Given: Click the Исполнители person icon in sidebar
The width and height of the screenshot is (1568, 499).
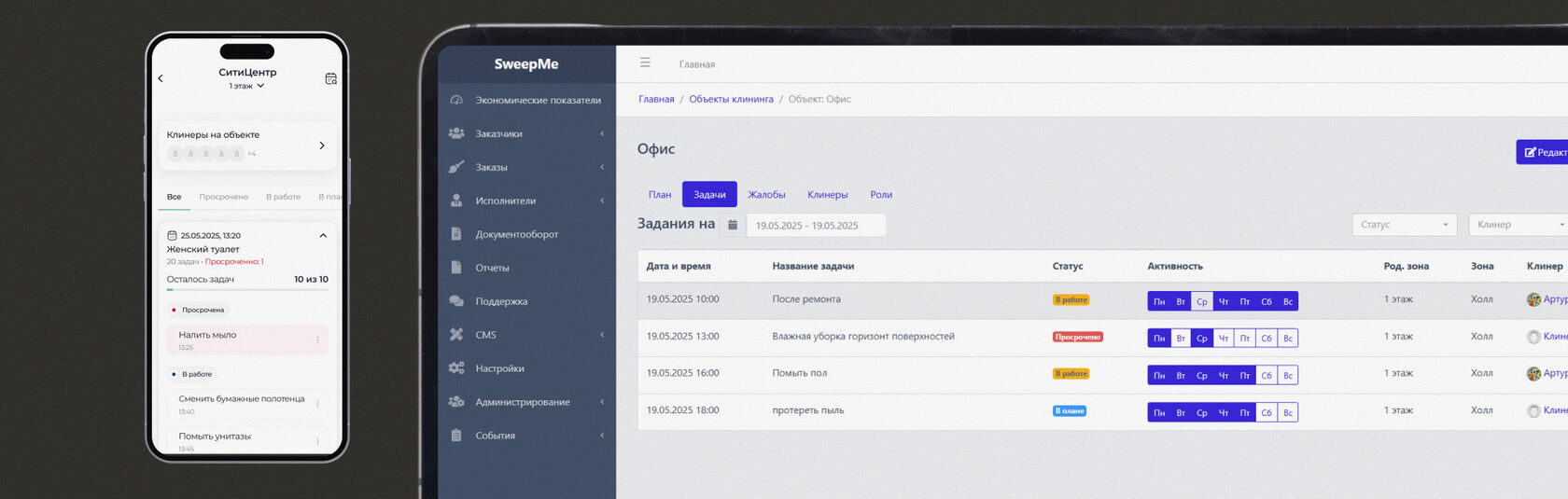Looking at the screenshot, I should [x=456, y=201].
